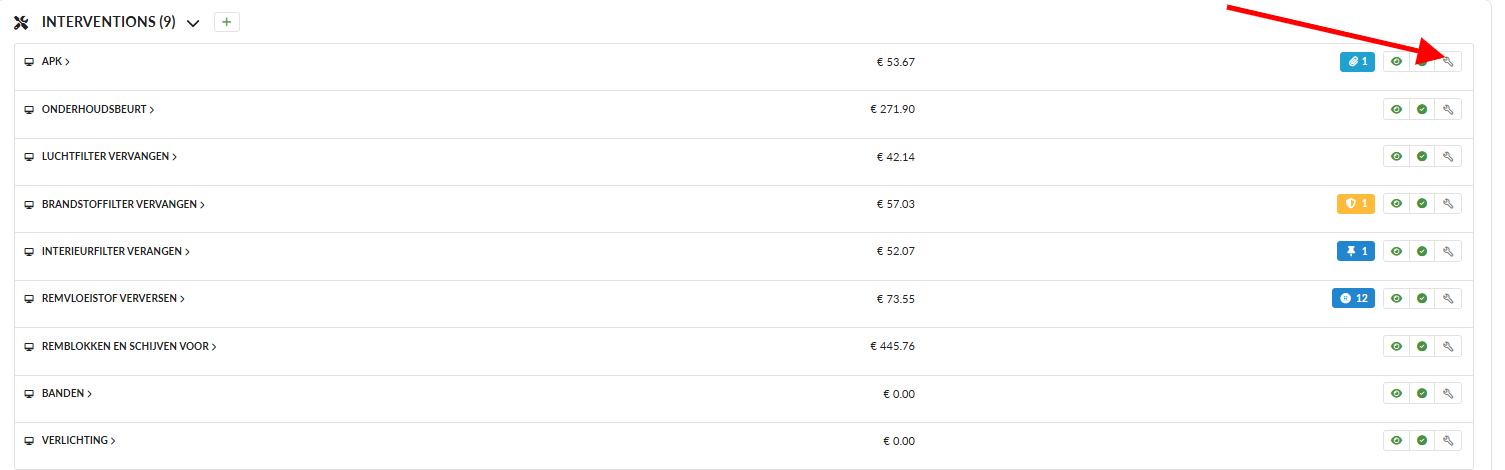Click the wrench icon for Onderhoudsbeurt
This screenshot has height=470, width=1505.
point(1448,109)
